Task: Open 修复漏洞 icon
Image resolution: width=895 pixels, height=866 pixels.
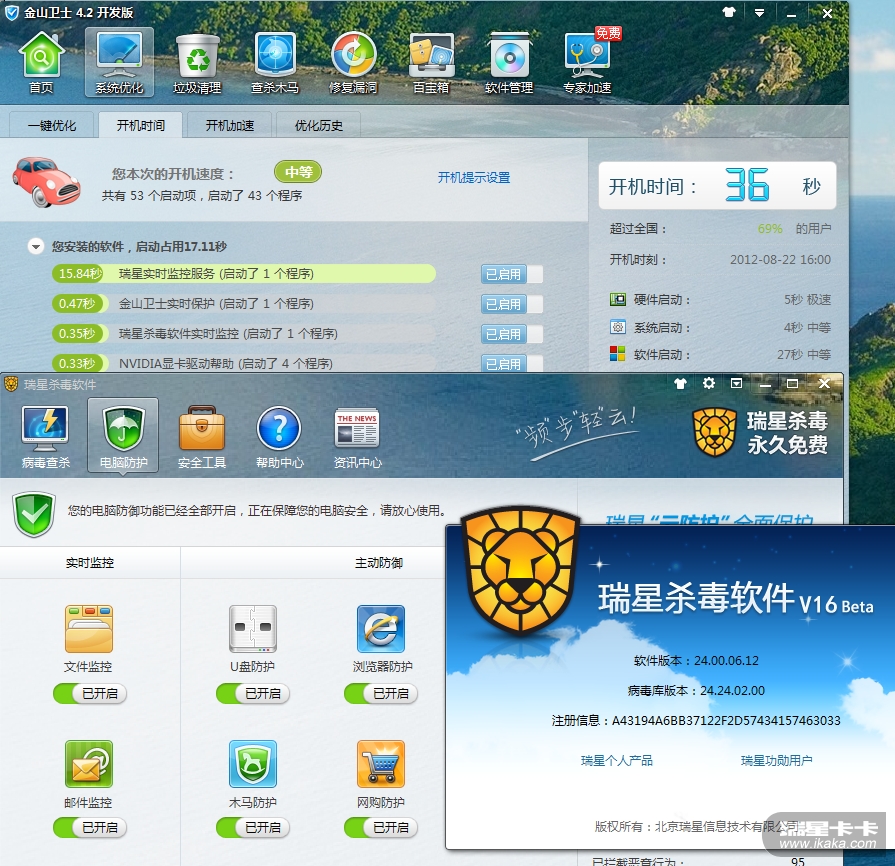Action: (353, 62)
